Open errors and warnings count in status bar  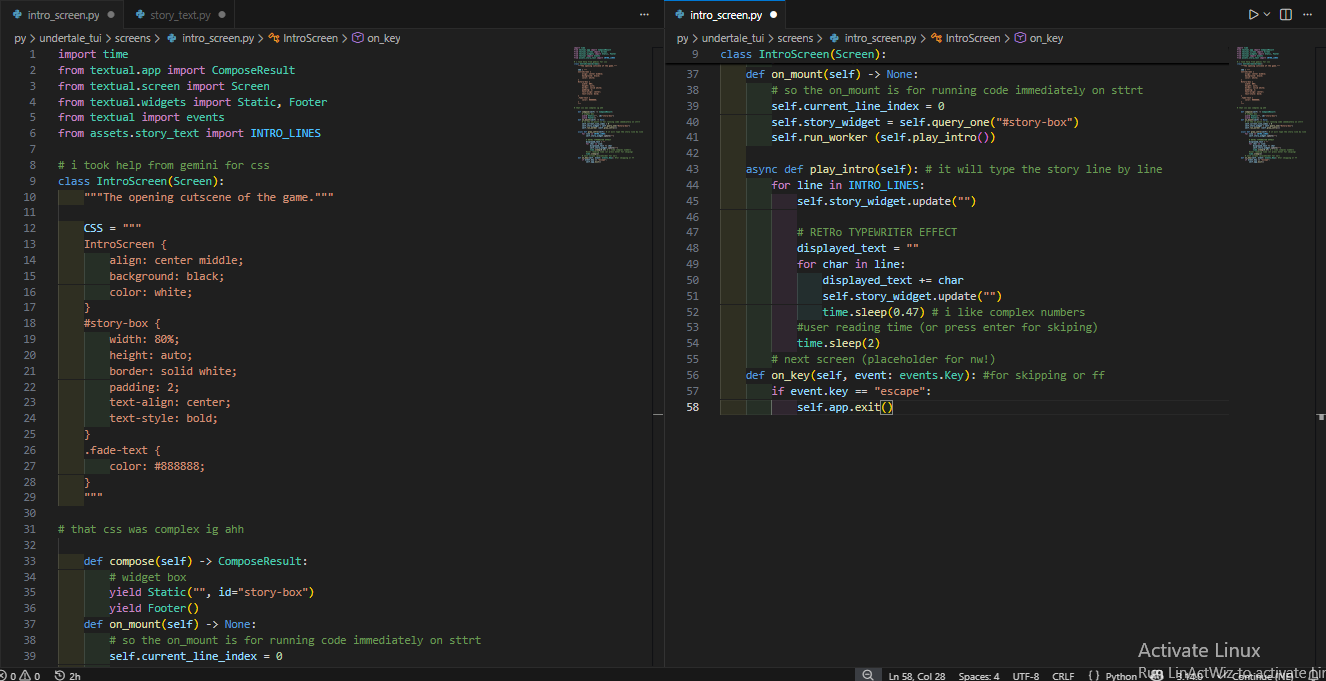(20, 676)
